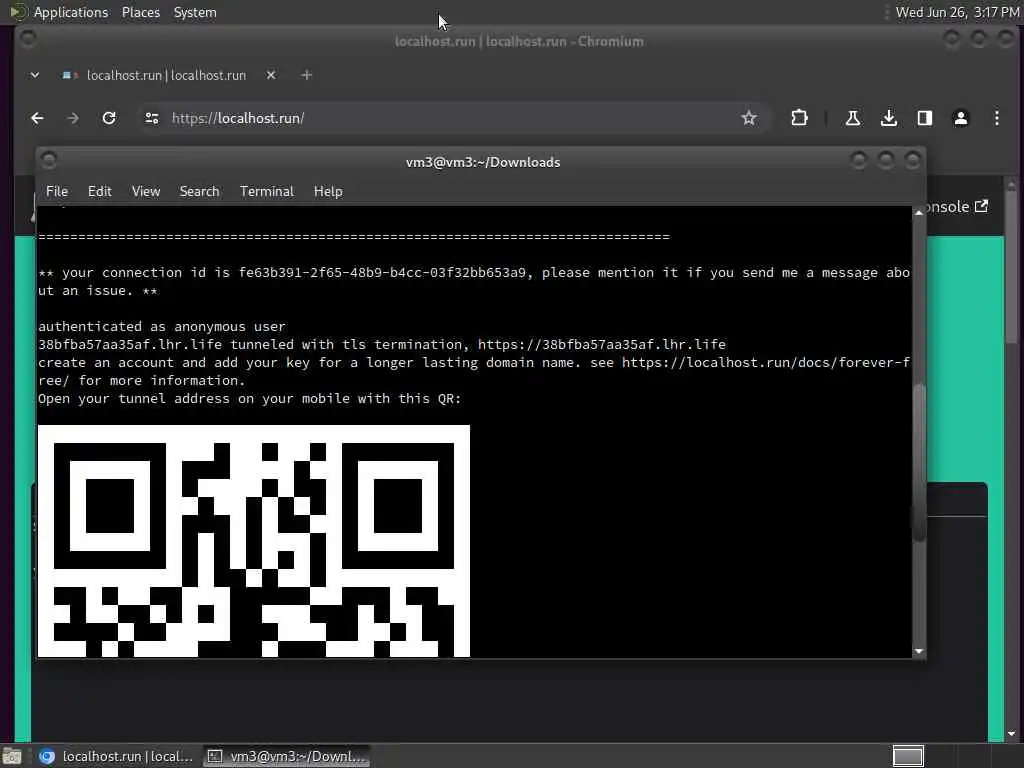Open terminal View menu
This screenshot has width=1024, height=768.
click(x=146, y=191)
